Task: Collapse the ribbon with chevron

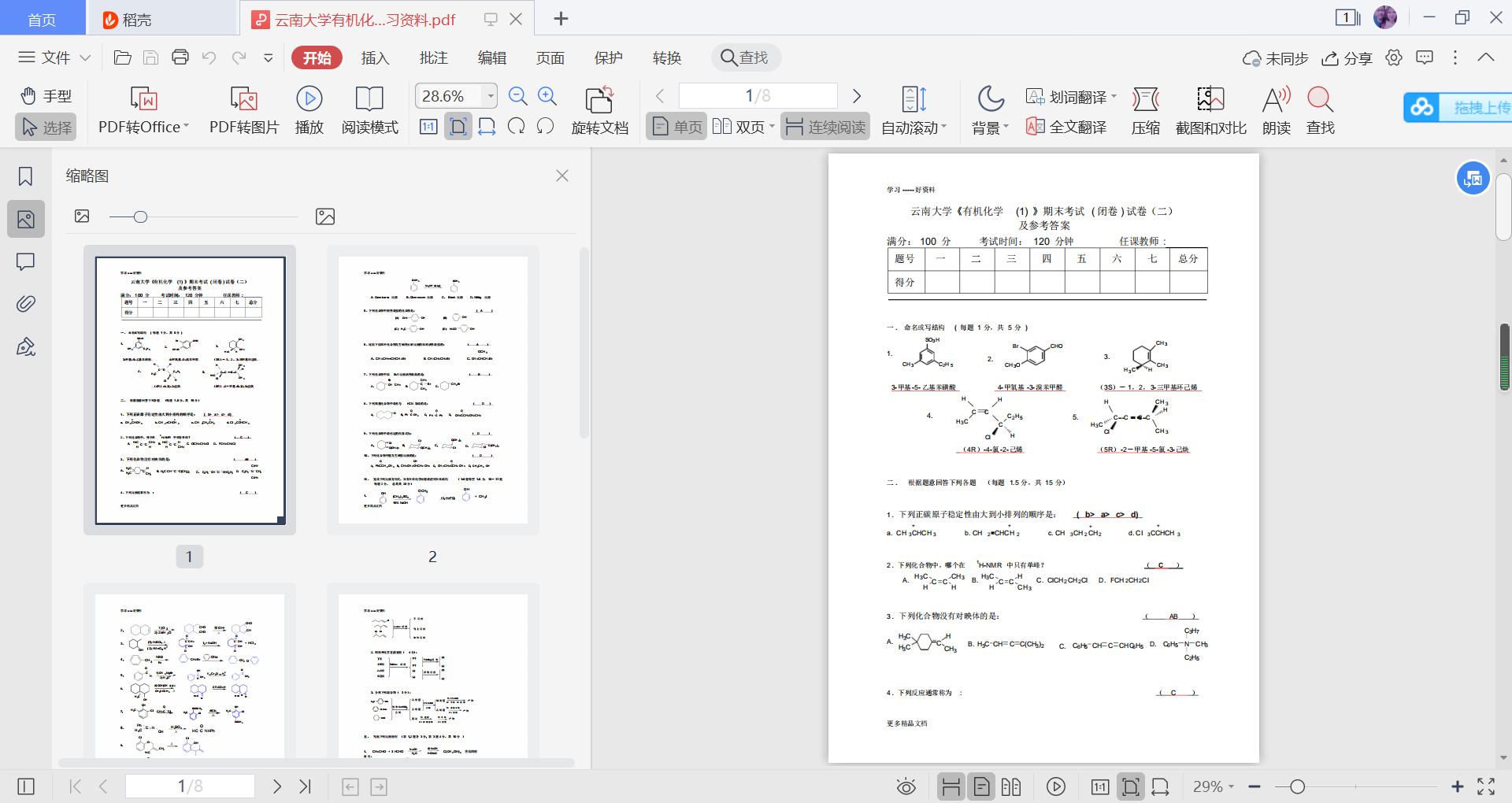Action: (x=1486, y=57)
